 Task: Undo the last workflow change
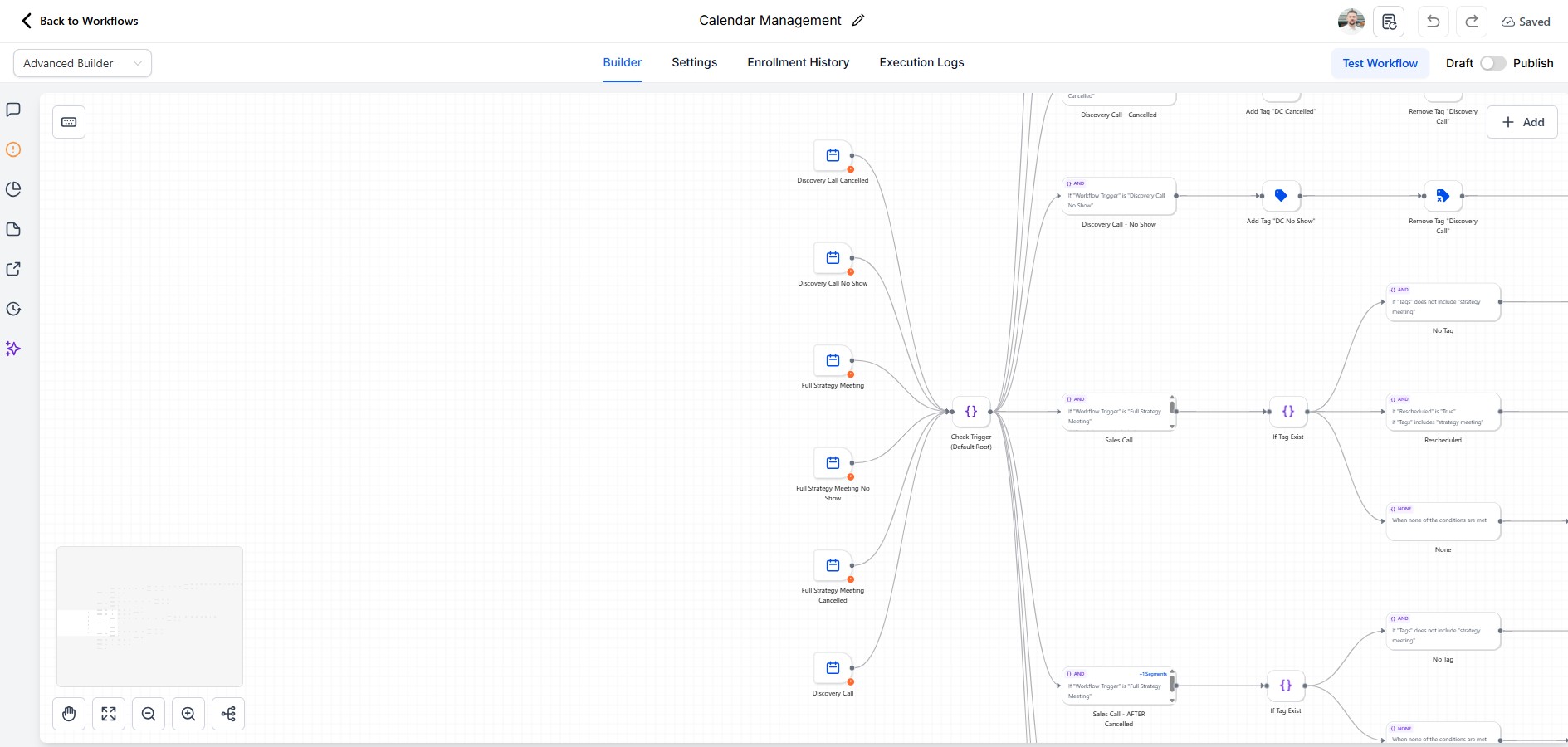click(1434, 22)
